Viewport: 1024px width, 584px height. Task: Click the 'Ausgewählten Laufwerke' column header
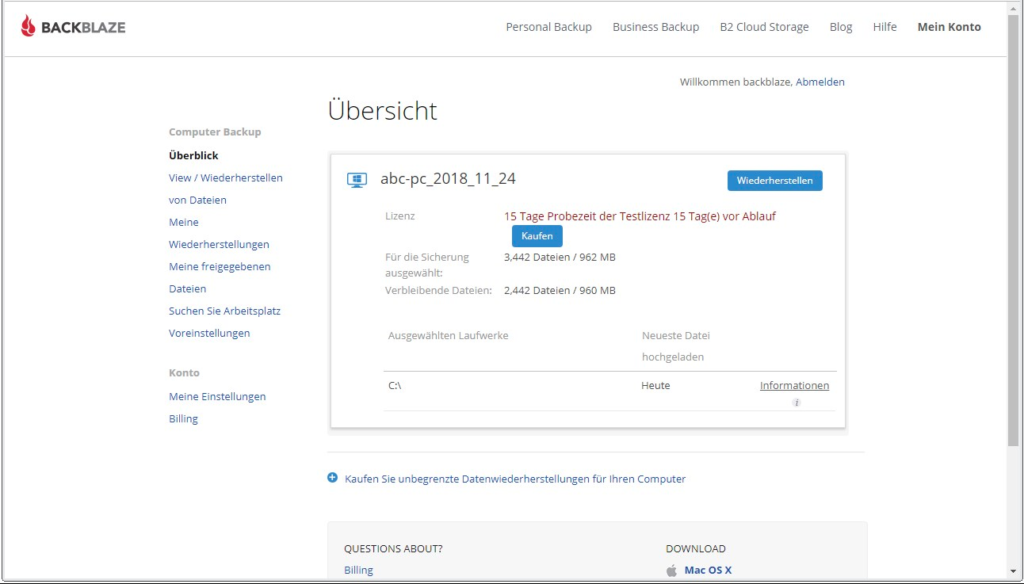[448, 336]
